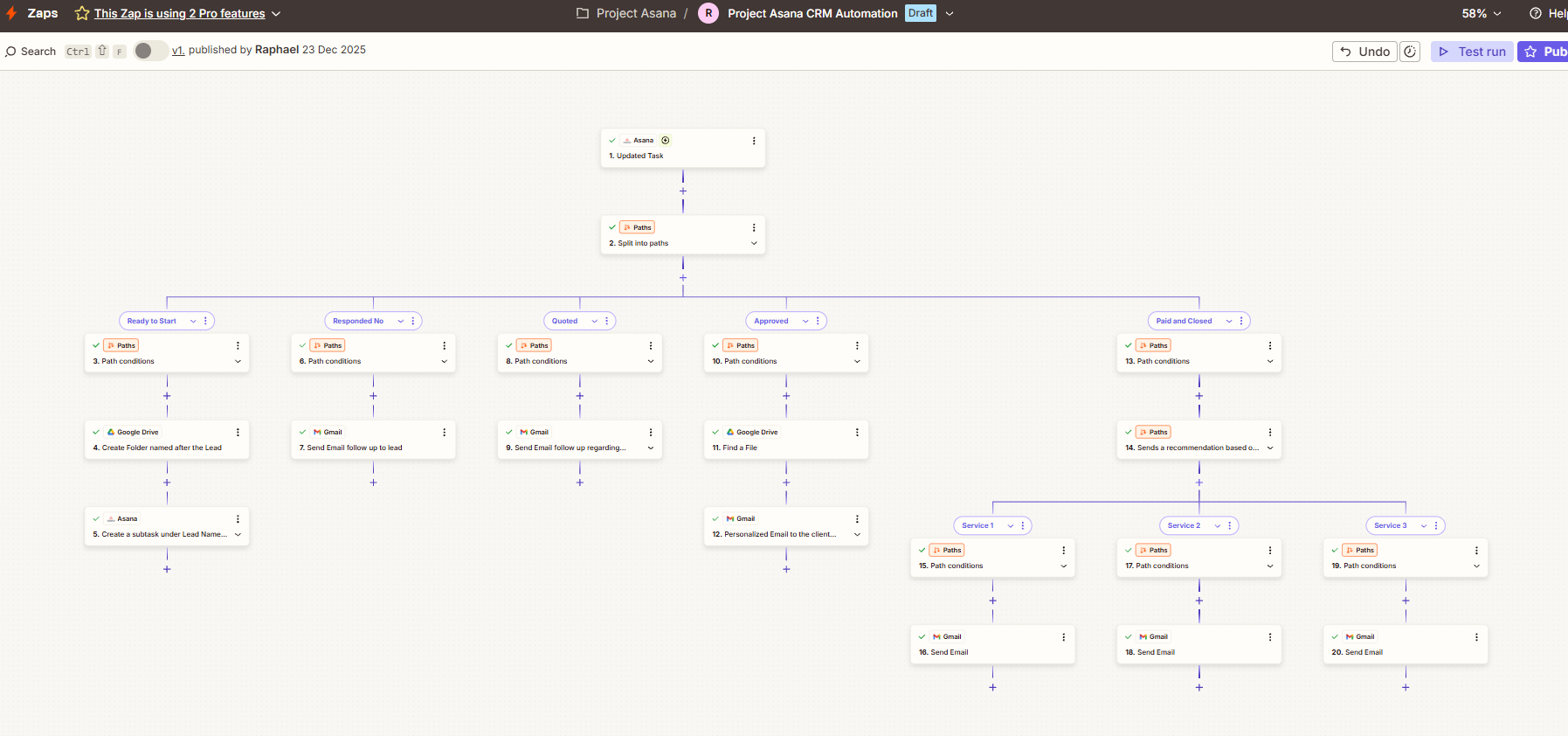Start a Test run
Screen dimensions: 1568x736
pyautogui.click(x=1472, y=52)
